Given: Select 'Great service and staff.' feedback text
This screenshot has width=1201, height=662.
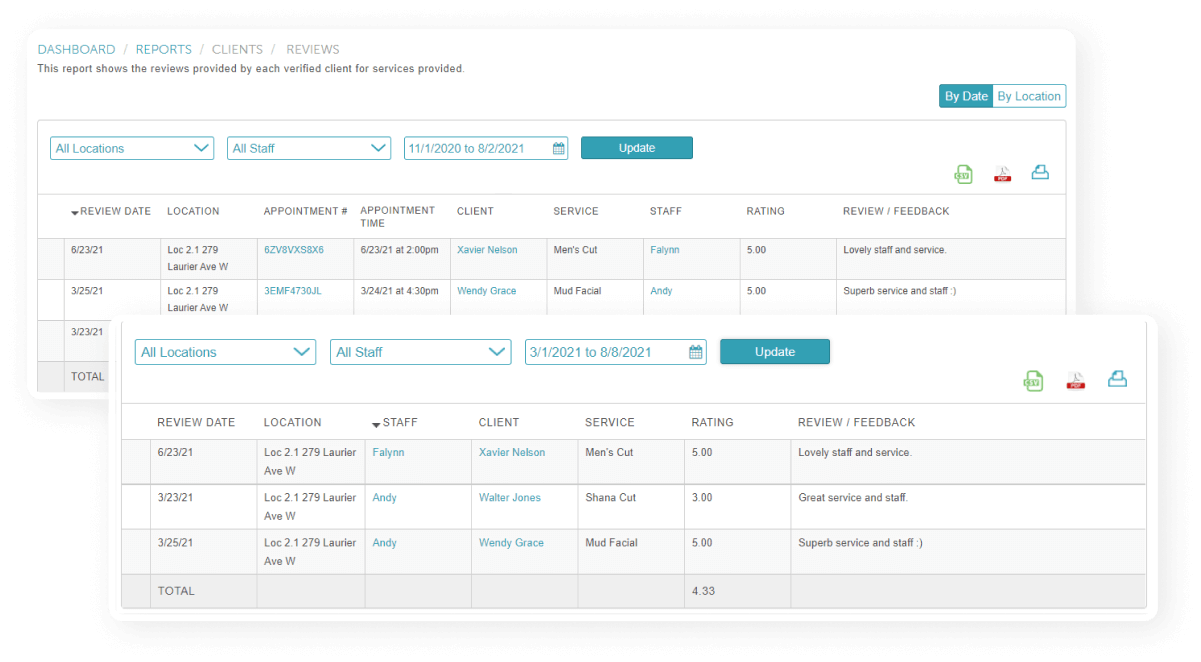Looking at the screenshot, I should pyautogui.click(x=853, y=498).
